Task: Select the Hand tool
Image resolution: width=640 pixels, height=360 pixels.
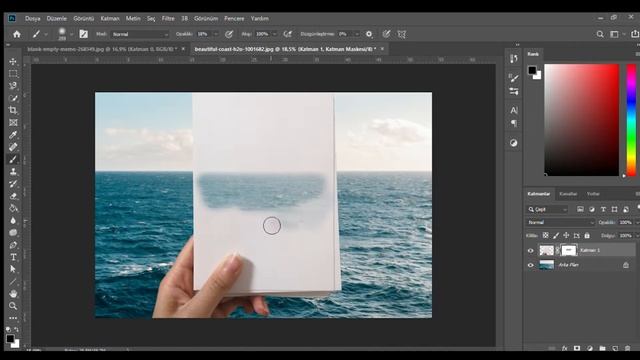Action: (x=13, y=294)
